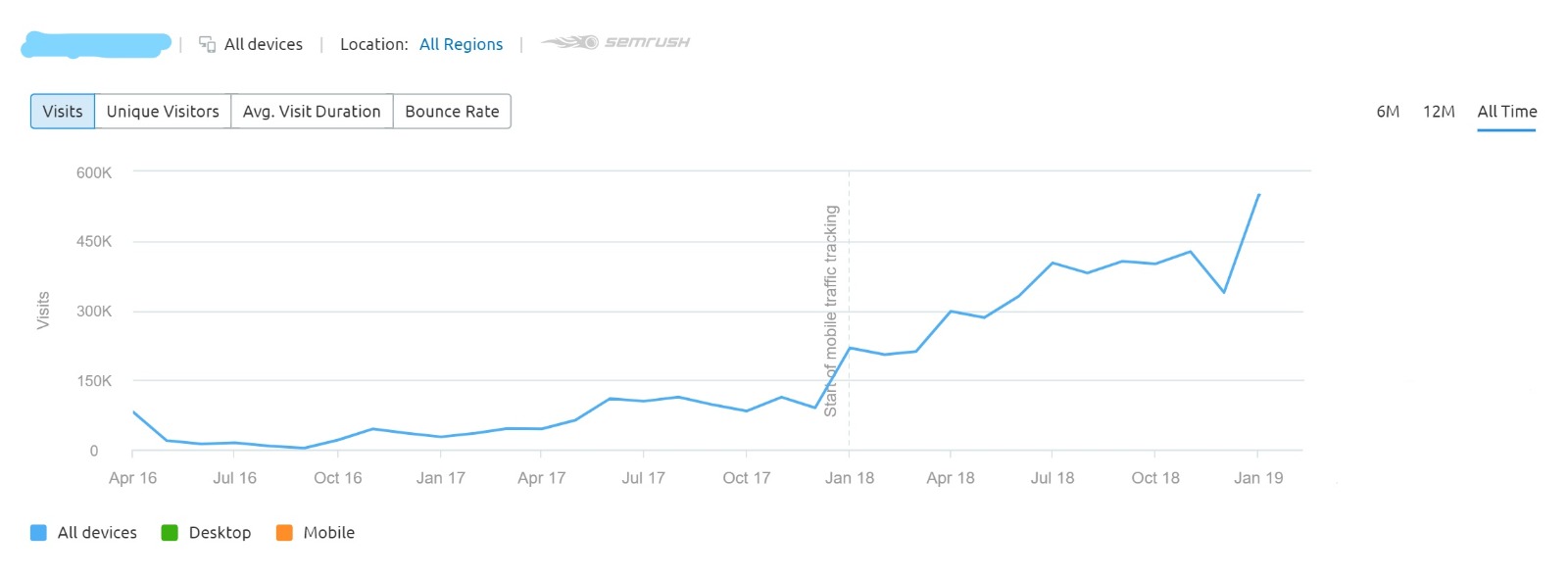The image size is (1568, 578).
Task: Switch to the Bounce Rate tab
Action: click(x=451, y=111)
